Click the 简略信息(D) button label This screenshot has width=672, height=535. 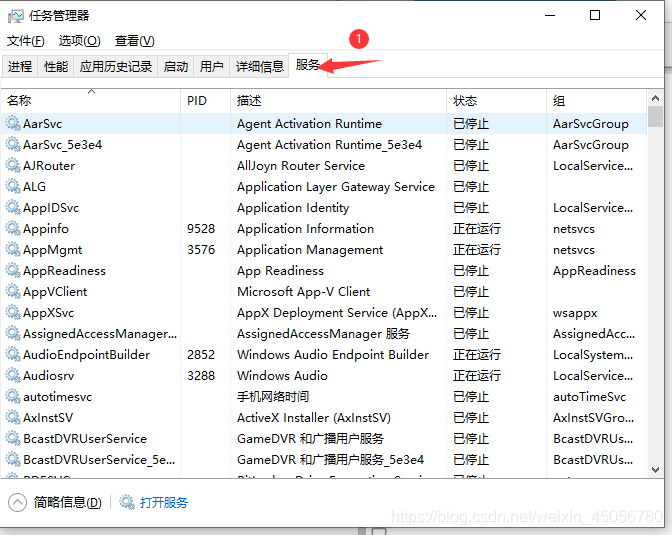[x=68, y=502]
